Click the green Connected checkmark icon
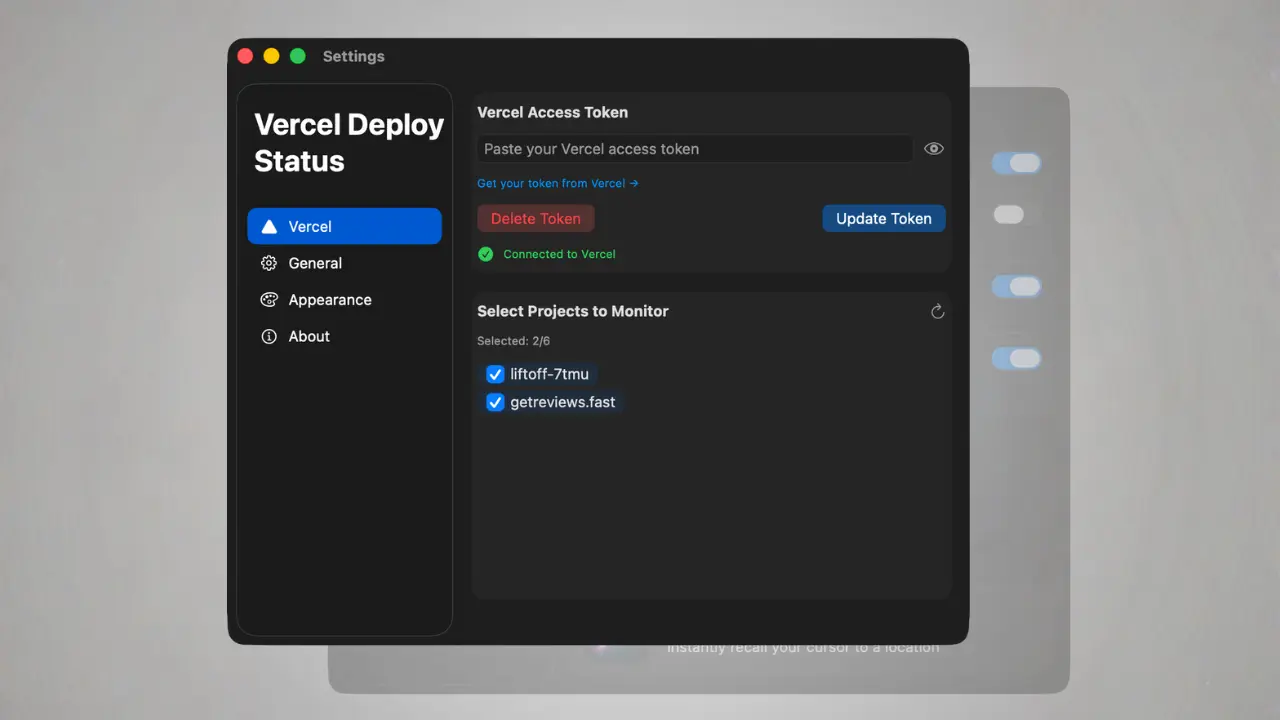The height and width of the screenshot is (720, 1280). click(x=486, y=254)
